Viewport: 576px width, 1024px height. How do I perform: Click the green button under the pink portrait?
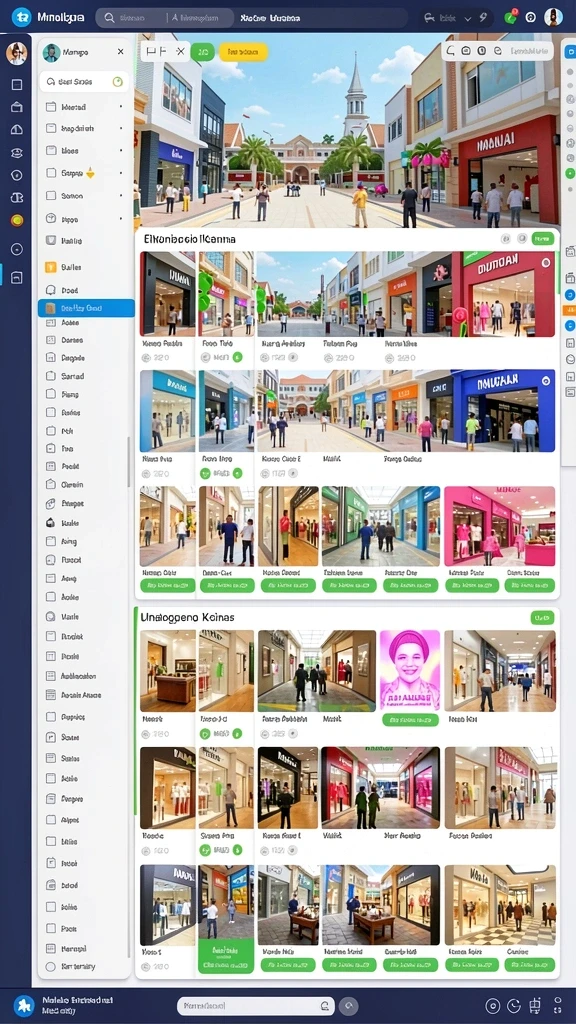click(410, 720)
